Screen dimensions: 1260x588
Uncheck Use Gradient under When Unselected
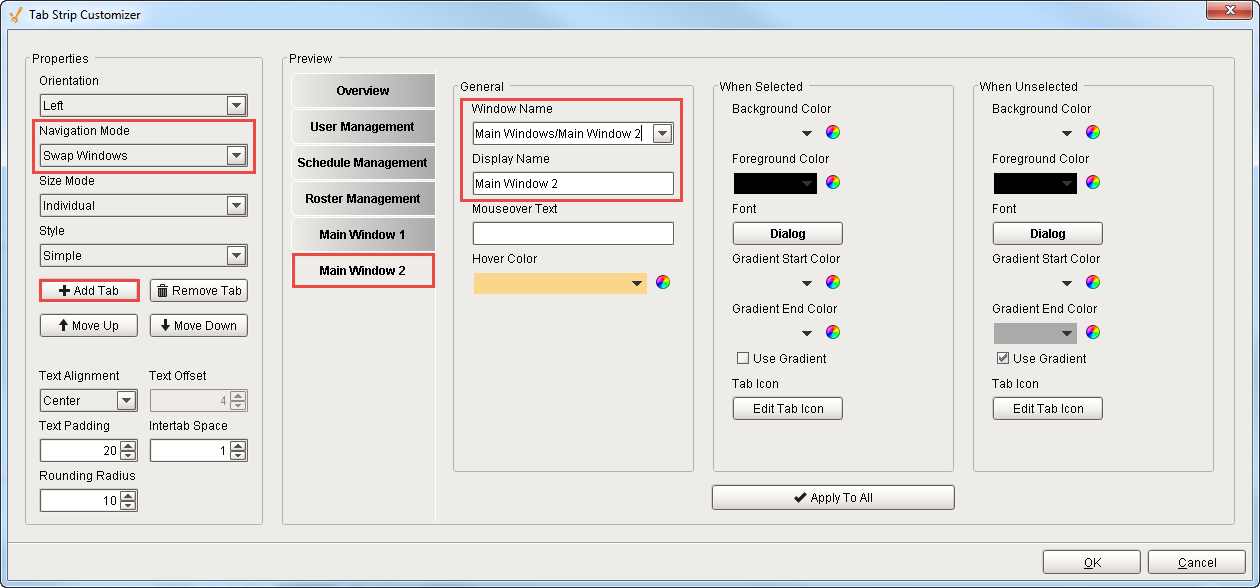[1003, 358]
